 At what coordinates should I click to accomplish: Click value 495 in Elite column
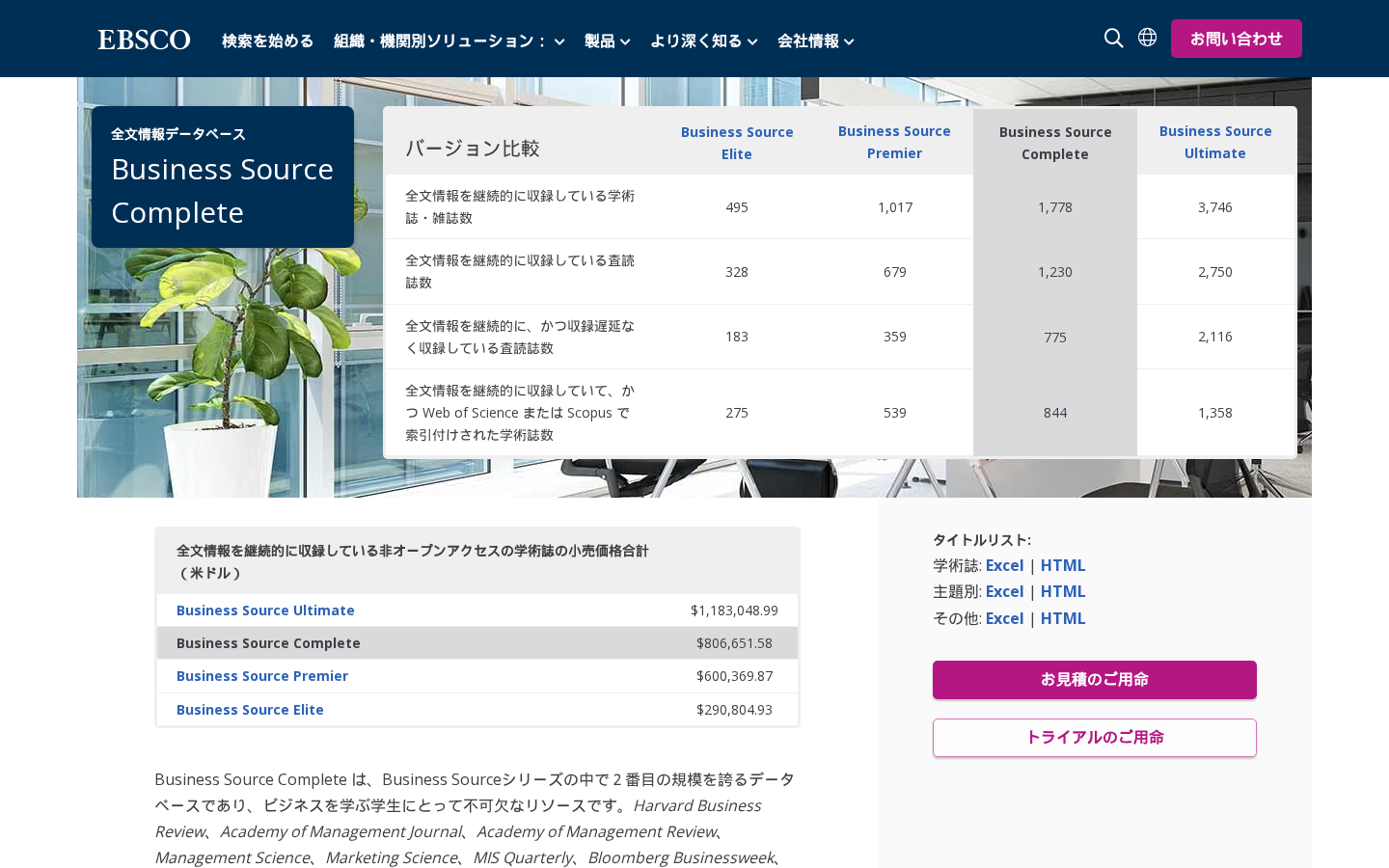click(x=737, y=207)
